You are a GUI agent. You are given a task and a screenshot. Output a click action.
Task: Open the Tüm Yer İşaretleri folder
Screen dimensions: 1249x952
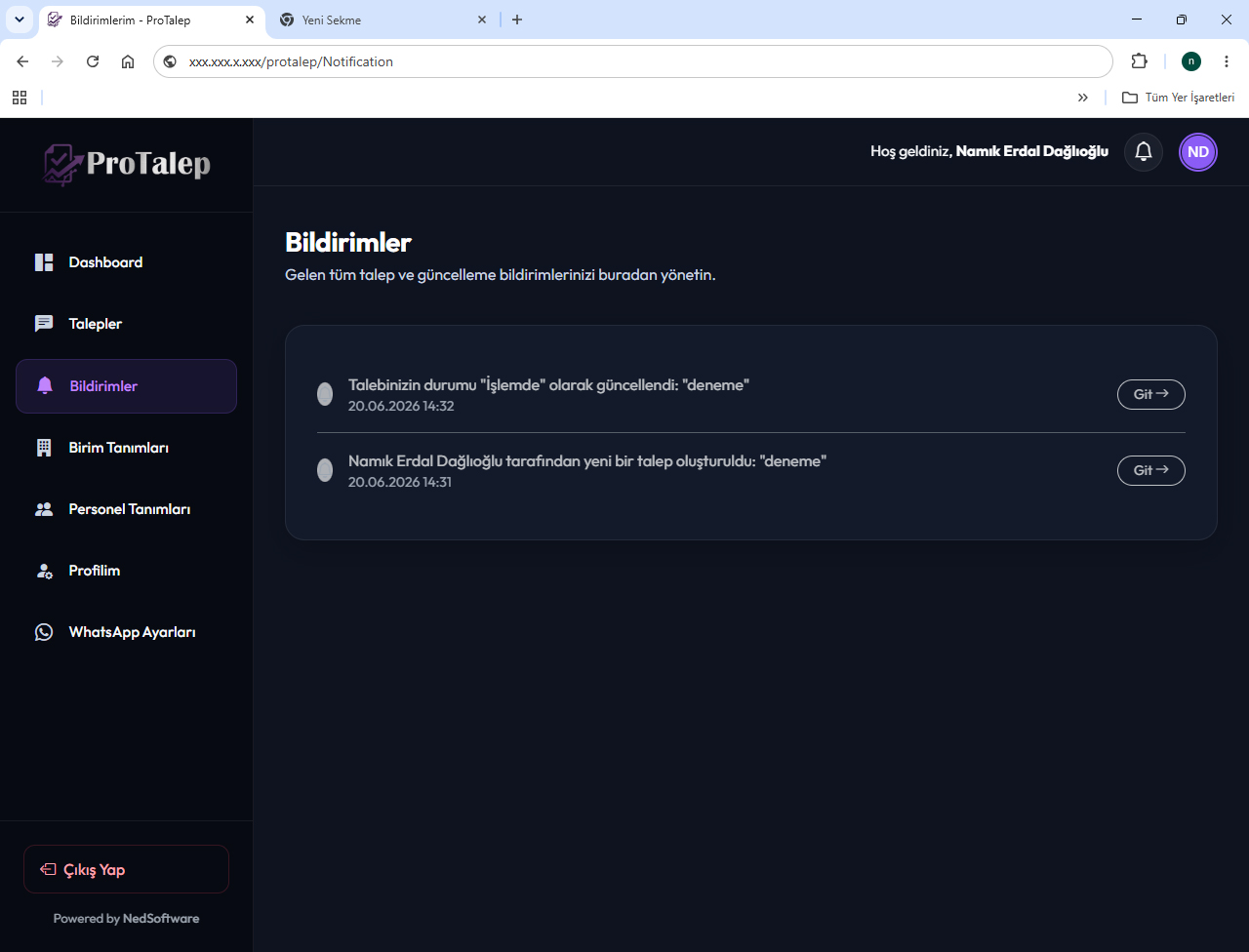click(1179, 98)
